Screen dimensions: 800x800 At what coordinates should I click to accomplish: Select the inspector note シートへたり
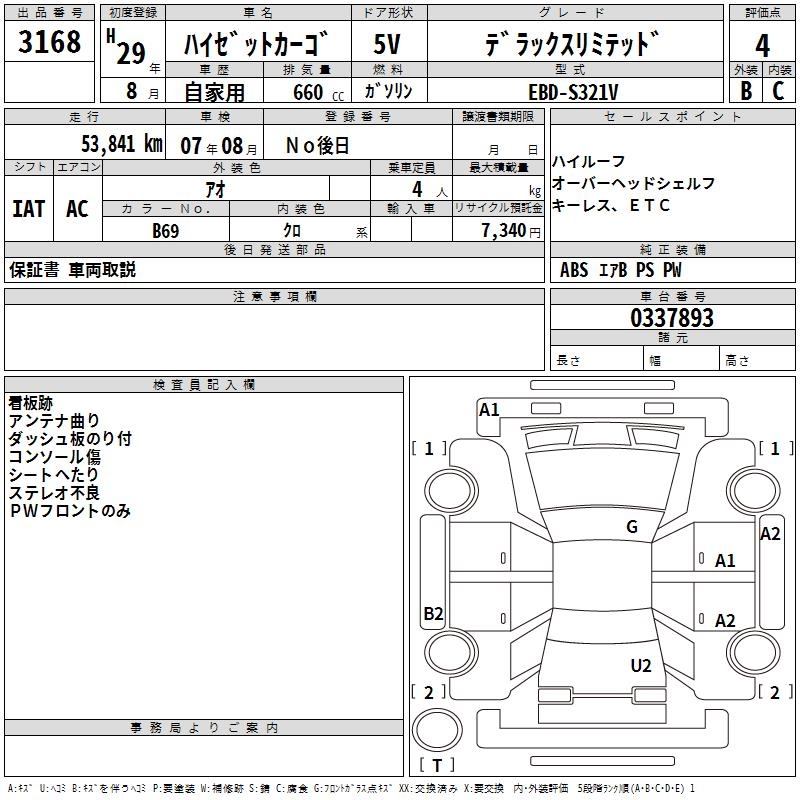[x=54, y=474]
